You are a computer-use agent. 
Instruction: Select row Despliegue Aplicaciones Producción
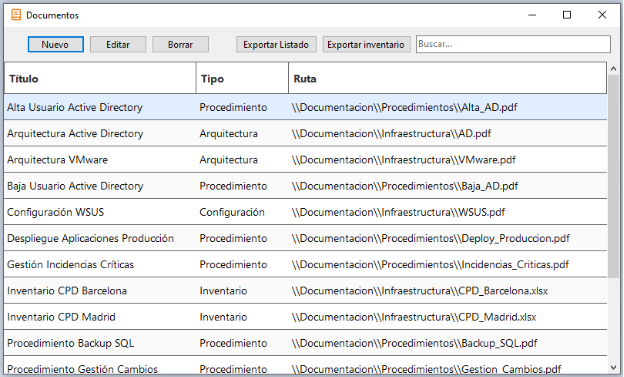coord(306,238)
